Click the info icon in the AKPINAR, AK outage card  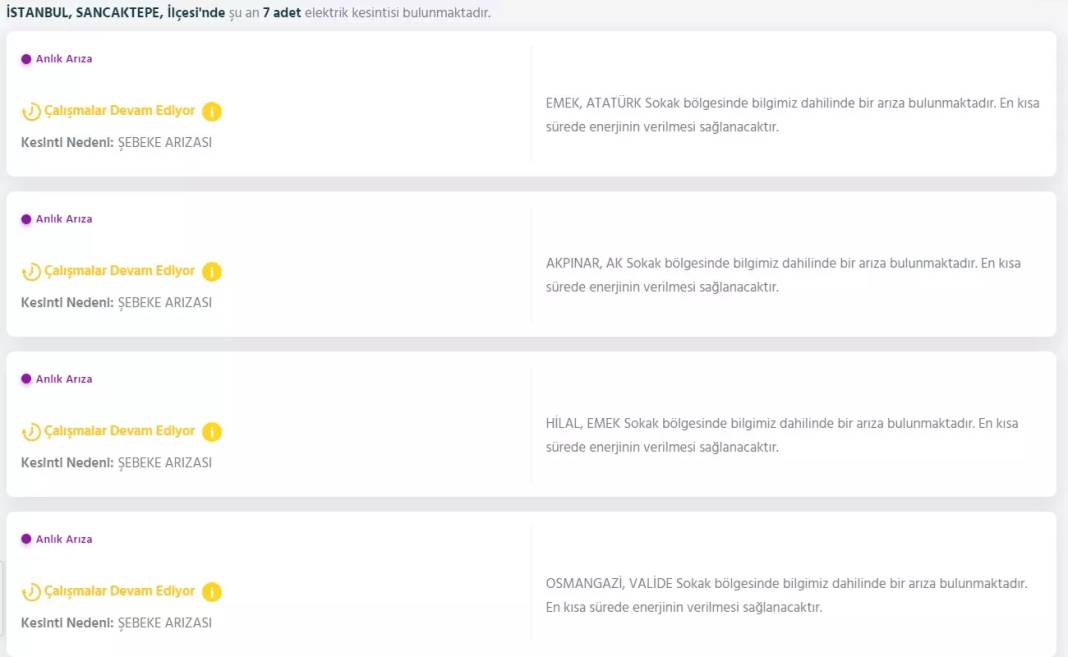[211, 271]
